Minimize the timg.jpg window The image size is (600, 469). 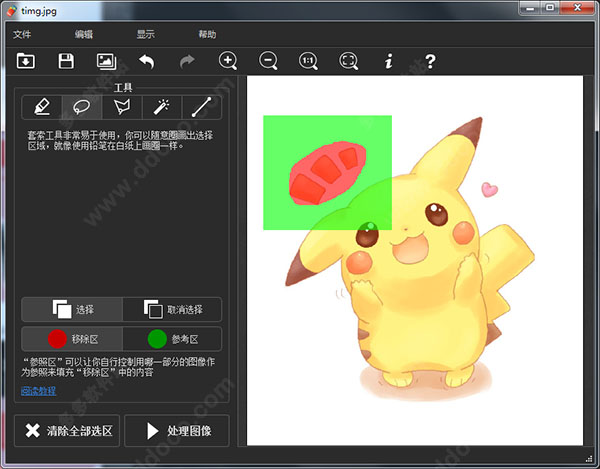click(530, 8)
